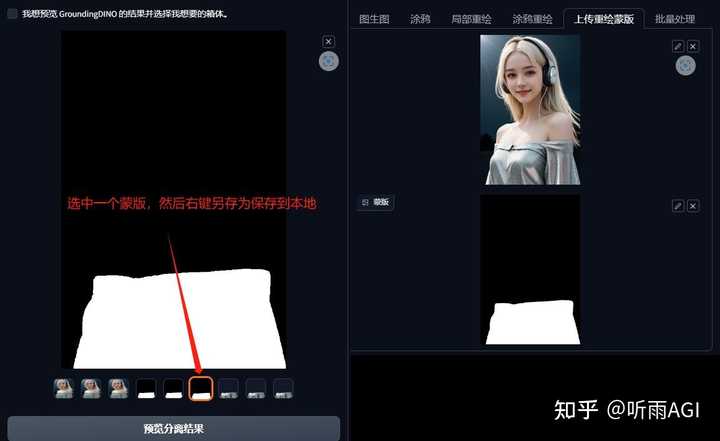Viewport: 720px width, 441px height.
Task: Select the third portrait thumbnail in gallery
Action: pos(118,389)
